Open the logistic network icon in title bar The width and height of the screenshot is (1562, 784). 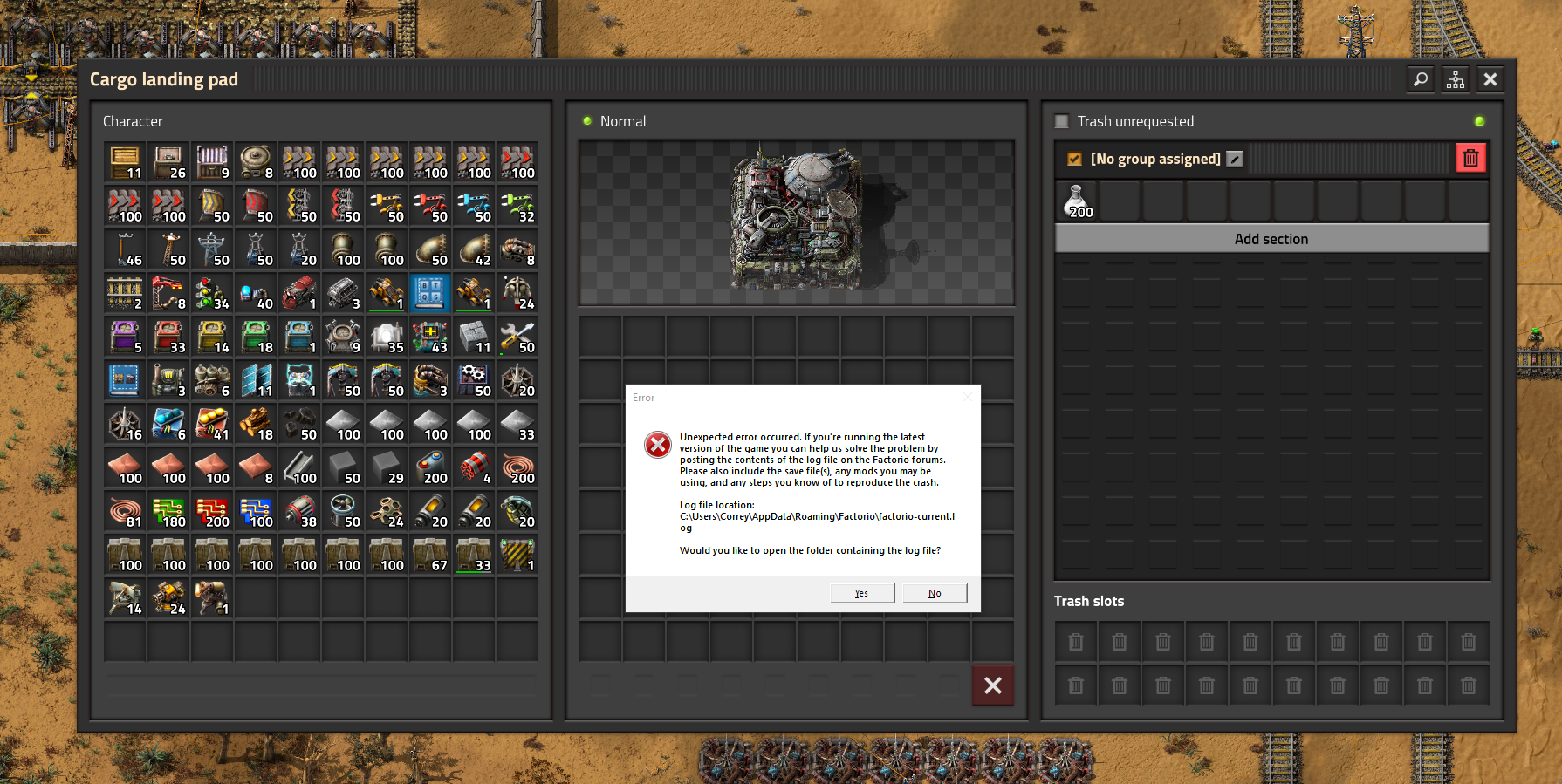pyautogui.click(x=1456, y=79)
